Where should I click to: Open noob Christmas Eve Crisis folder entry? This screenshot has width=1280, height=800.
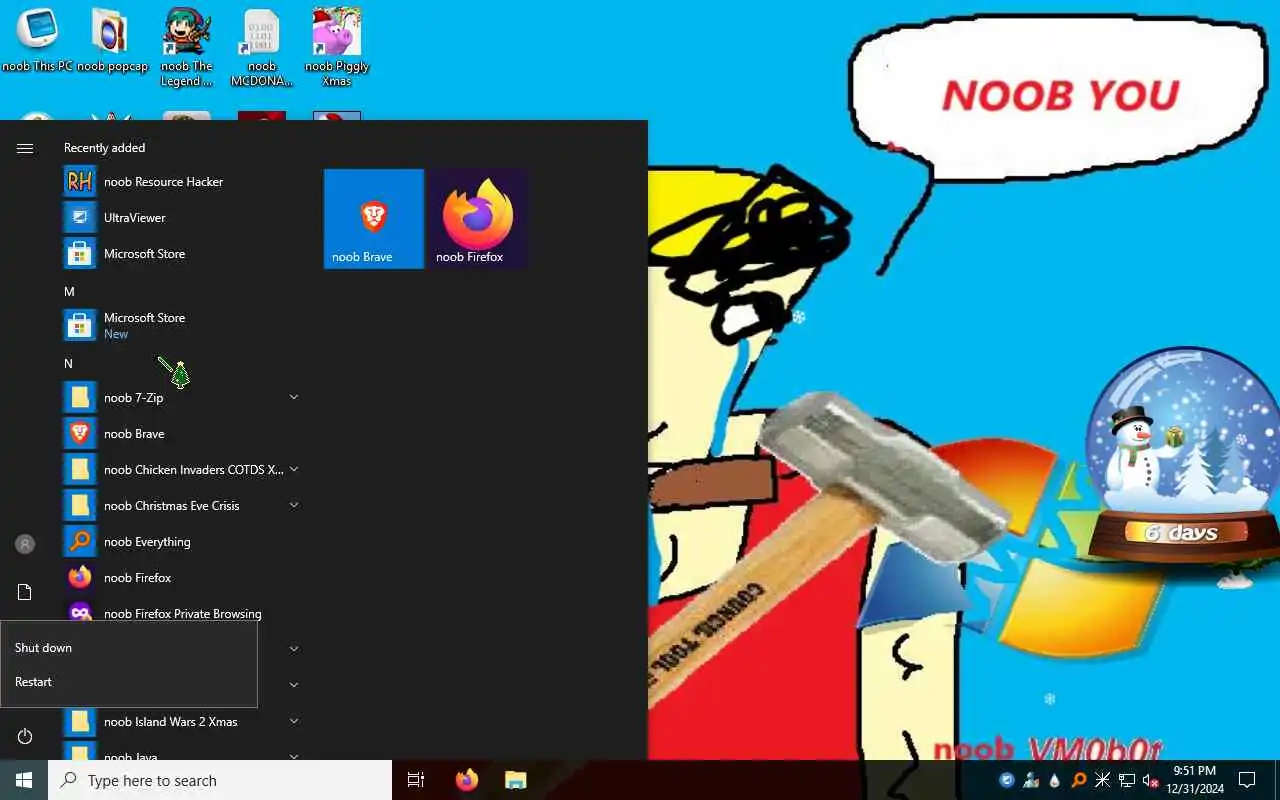[x=182, y=506]
